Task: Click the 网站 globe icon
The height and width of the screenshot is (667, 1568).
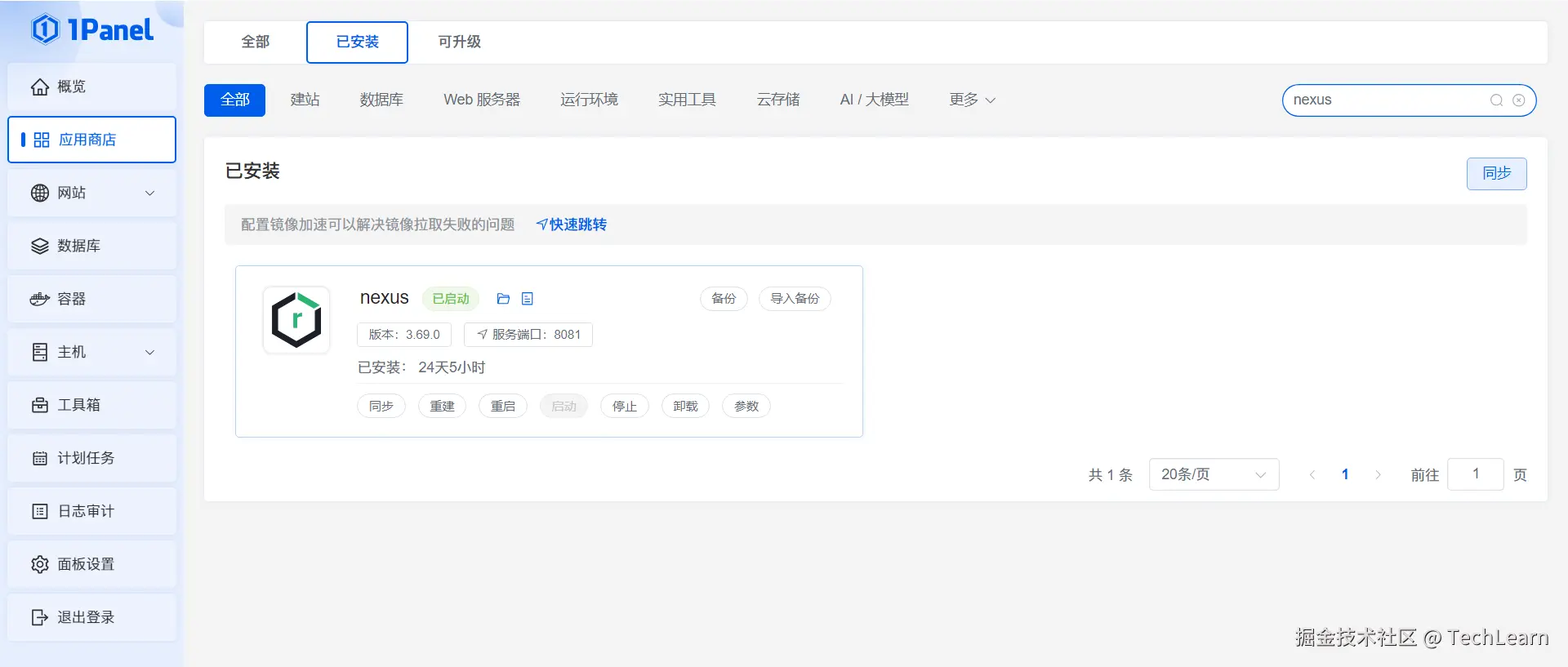Action: (x=40, y=193)
